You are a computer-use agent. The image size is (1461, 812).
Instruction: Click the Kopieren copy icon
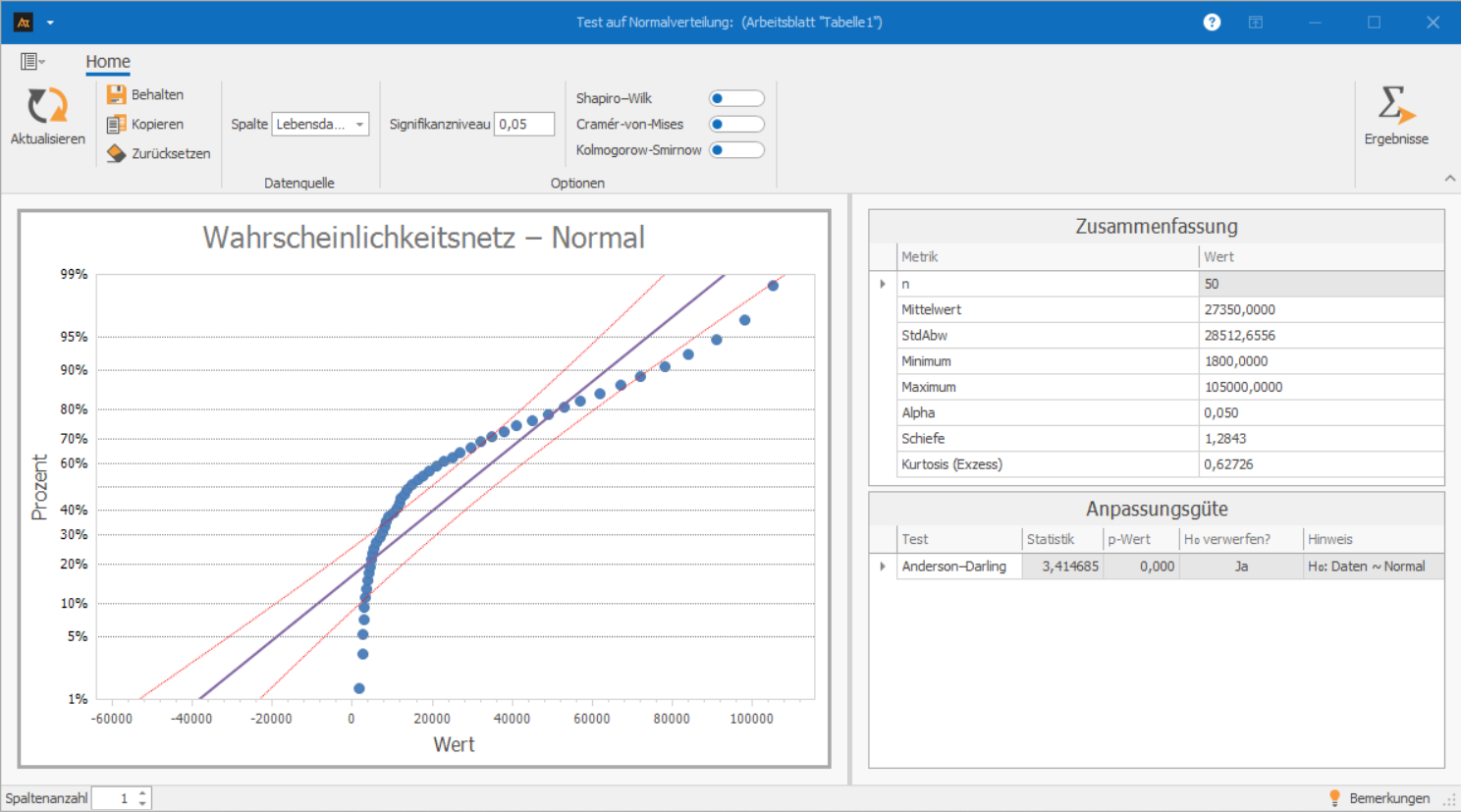coord(117,124)
